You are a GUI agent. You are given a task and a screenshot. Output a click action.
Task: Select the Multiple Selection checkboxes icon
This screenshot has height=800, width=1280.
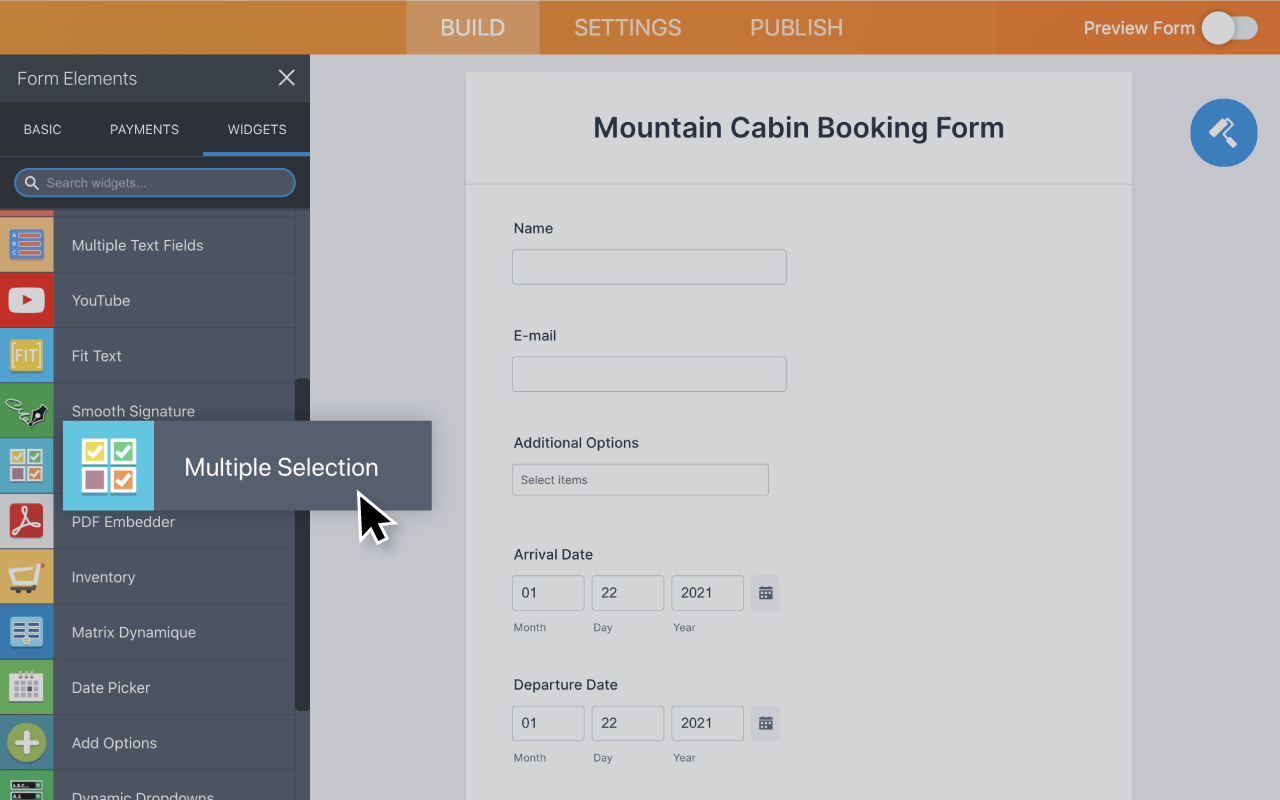[108, 466]
